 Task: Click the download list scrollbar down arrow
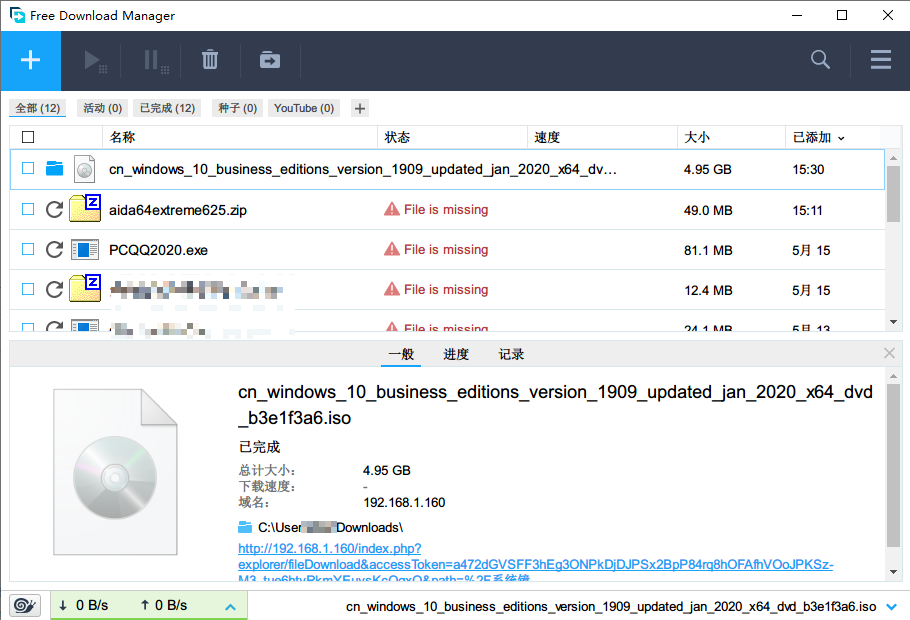(893, 322)
